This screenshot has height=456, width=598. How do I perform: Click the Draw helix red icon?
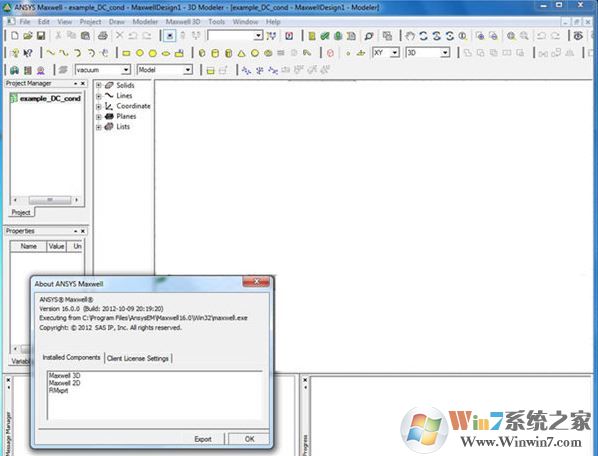click(x=330, y=53)
